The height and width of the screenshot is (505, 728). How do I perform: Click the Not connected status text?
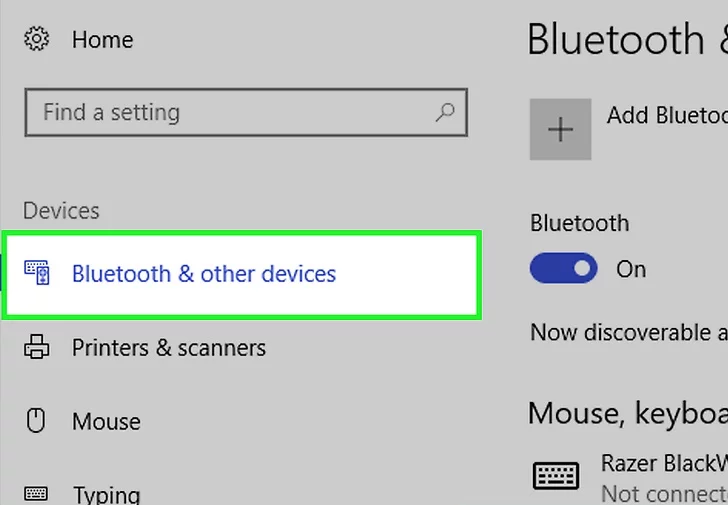[x=663, y=494]
